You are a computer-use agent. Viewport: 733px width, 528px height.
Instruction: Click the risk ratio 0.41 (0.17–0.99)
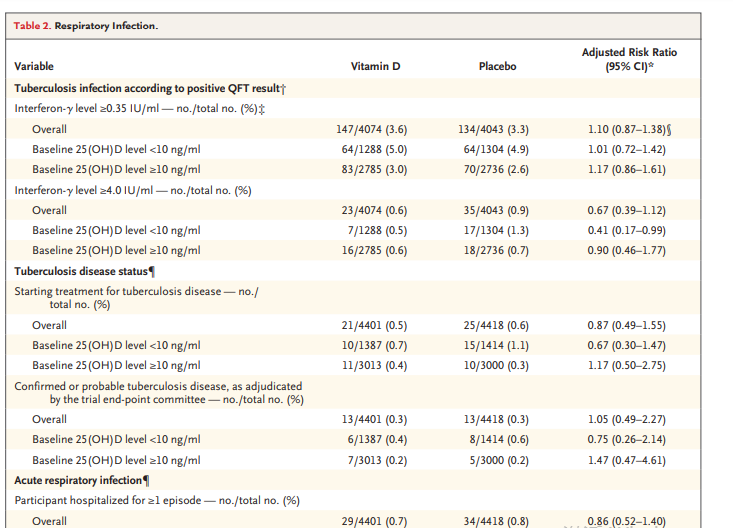626,231
